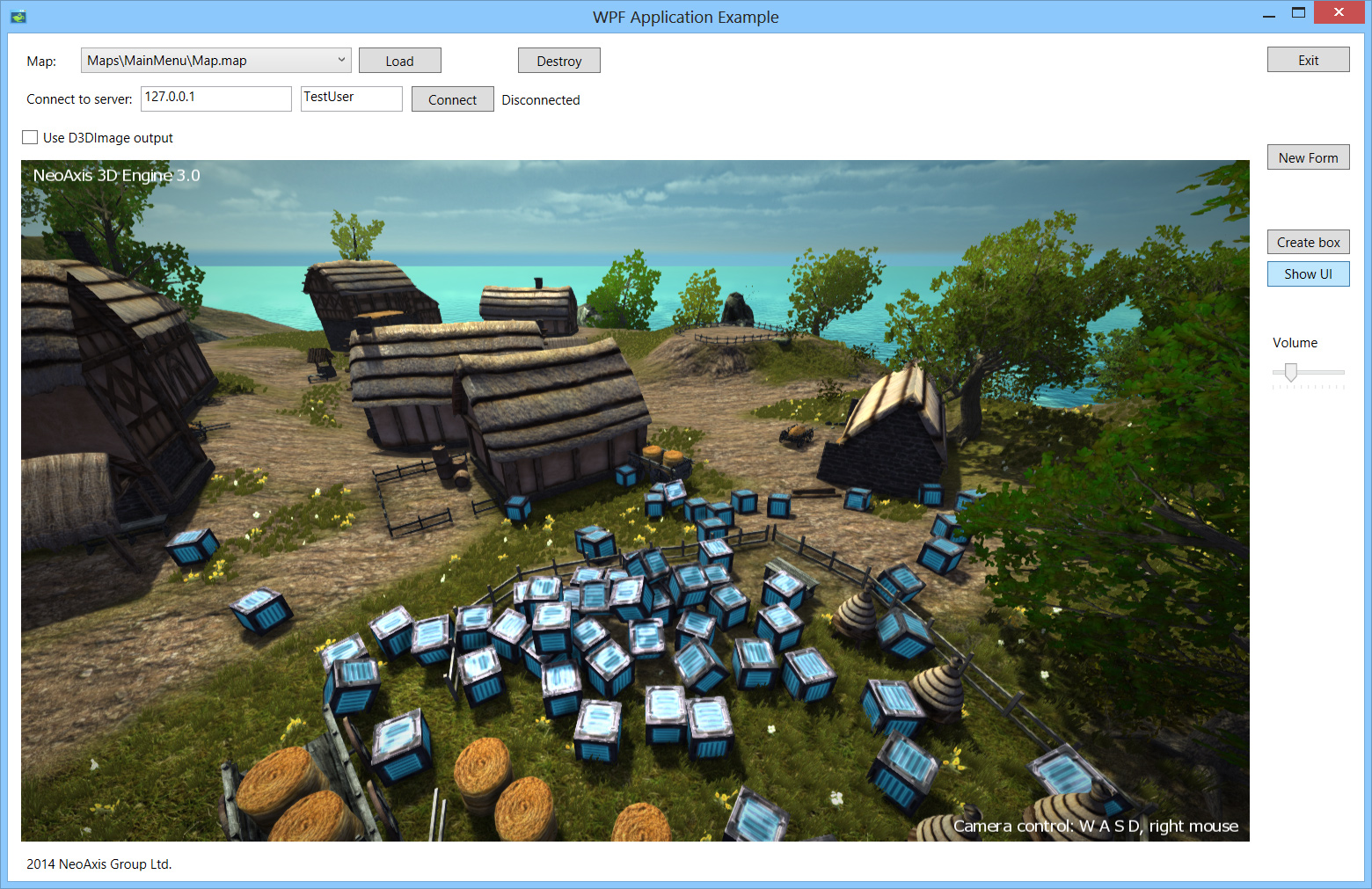Click the Connect button
This screenshot has width=1372, height=889.
pyautogui.click(x=452, y=99)
